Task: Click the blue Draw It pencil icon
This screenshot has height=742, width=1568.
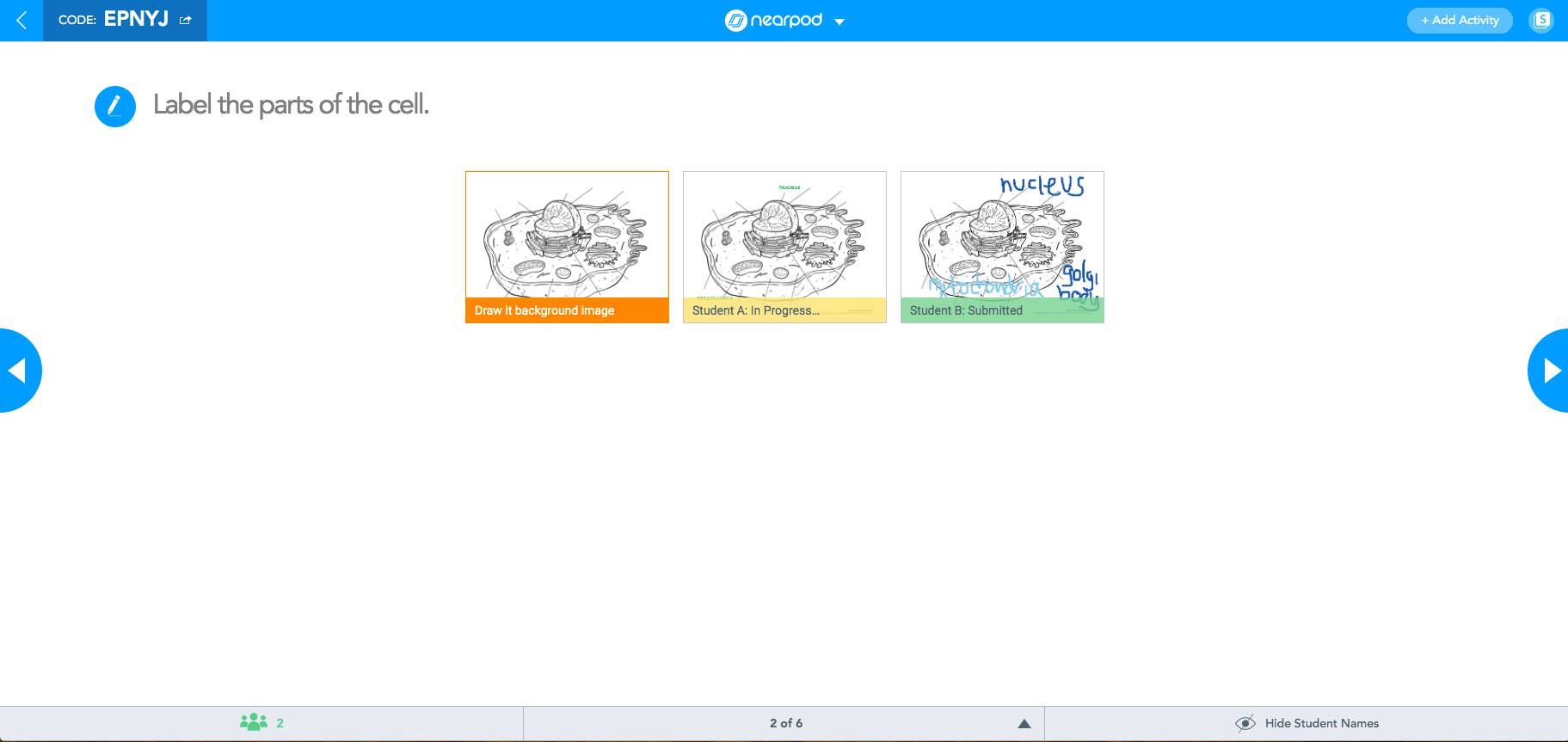Action: tap(115, 107)
